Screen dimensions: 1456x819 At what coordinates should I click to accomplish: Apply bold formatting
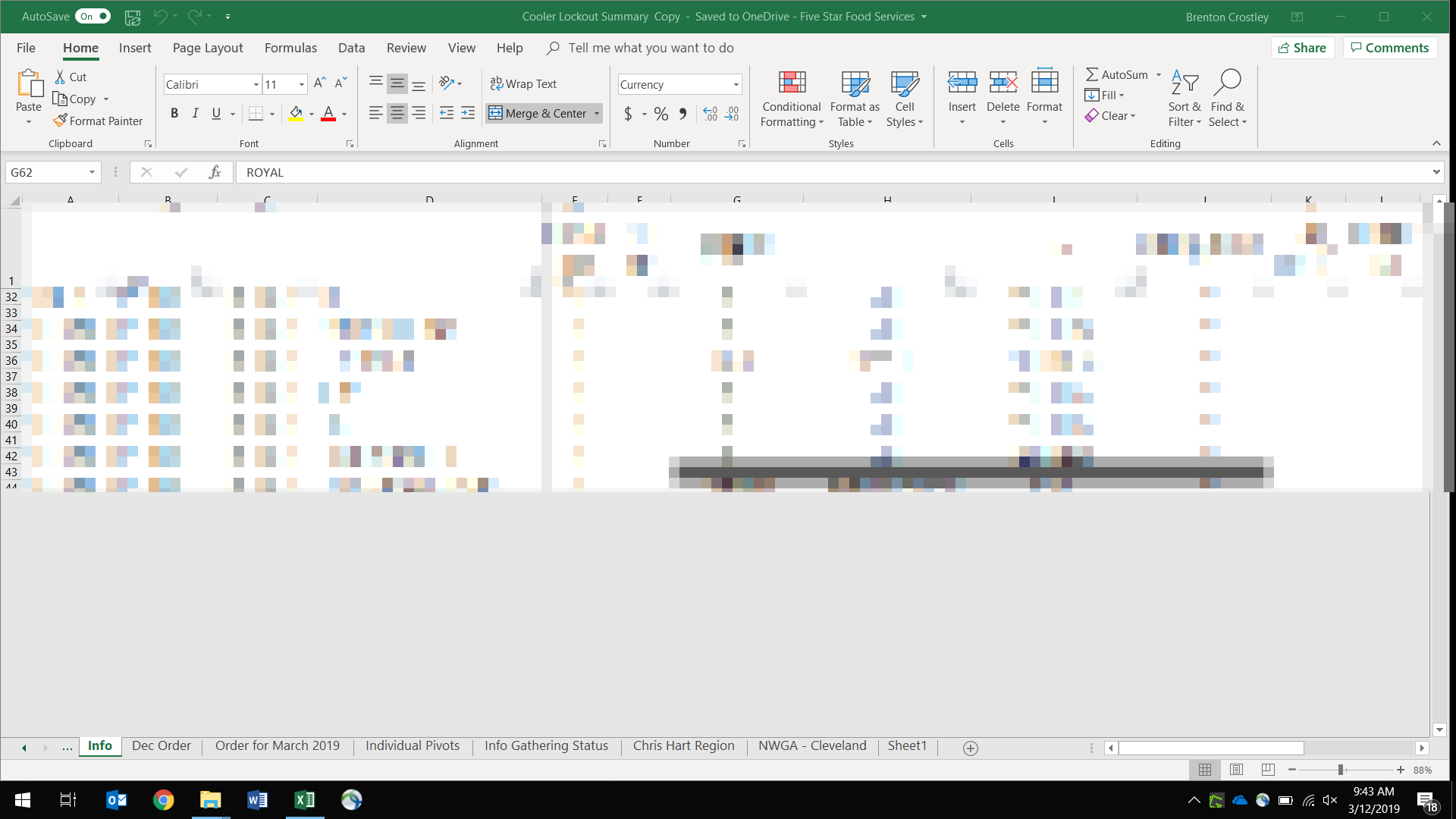coord(174,113)
